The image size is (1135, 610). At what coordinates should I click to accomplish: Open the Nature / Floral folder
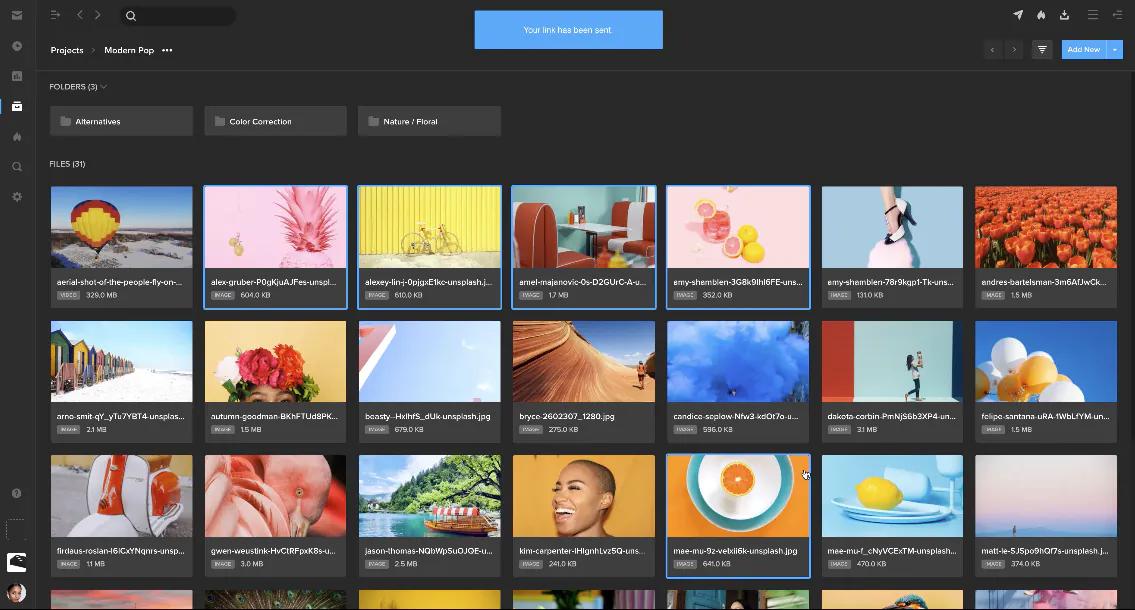coord(429,121)
